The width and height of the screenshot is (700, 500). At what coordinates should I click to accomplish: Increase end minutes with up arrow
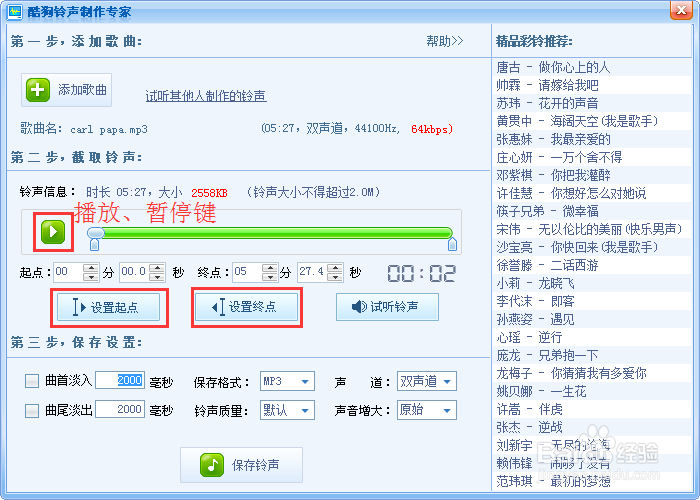pos(270,267)
